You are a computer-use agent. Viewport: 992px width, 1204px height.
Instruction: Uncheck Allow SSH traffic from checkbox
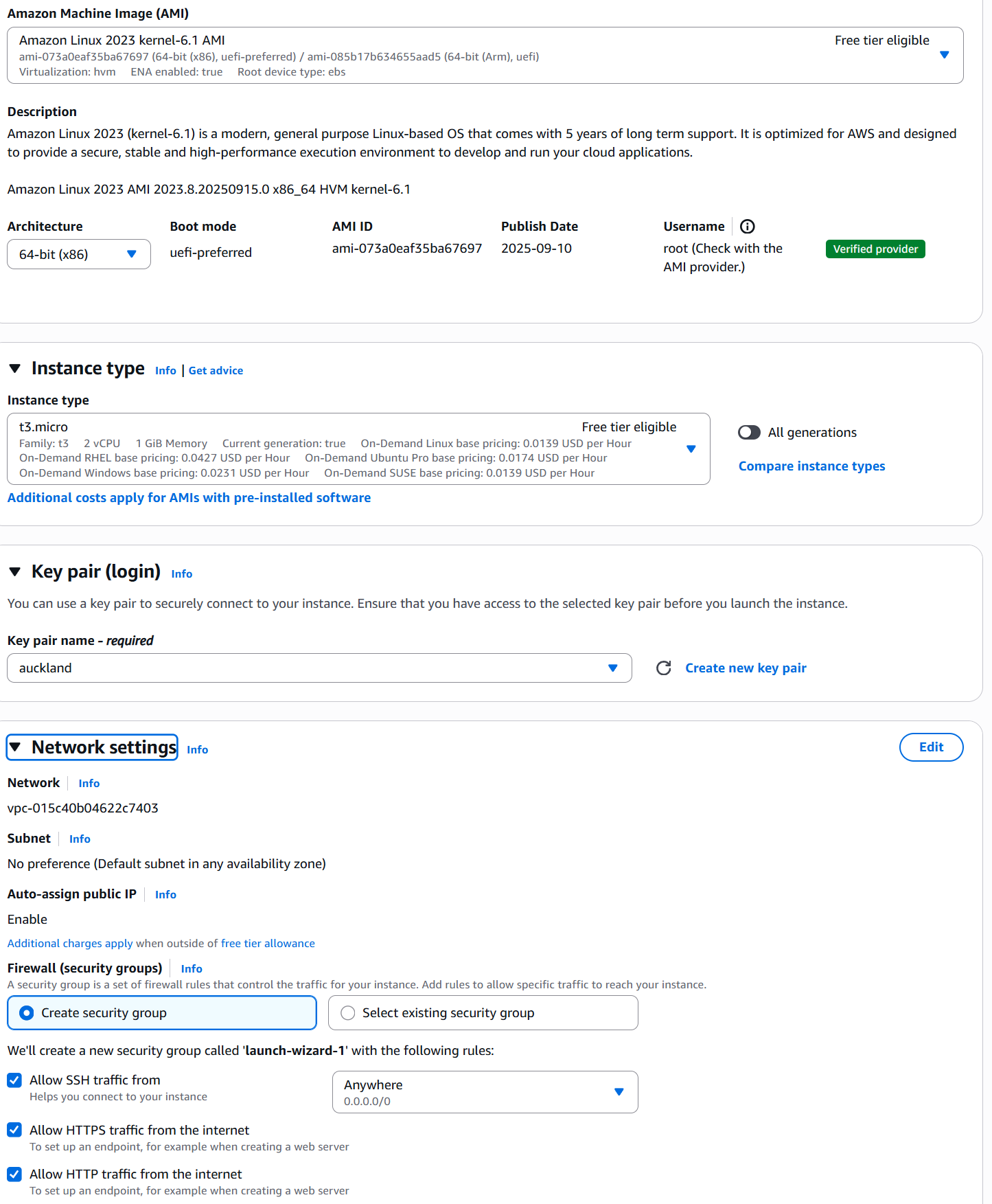point(14,1080)
